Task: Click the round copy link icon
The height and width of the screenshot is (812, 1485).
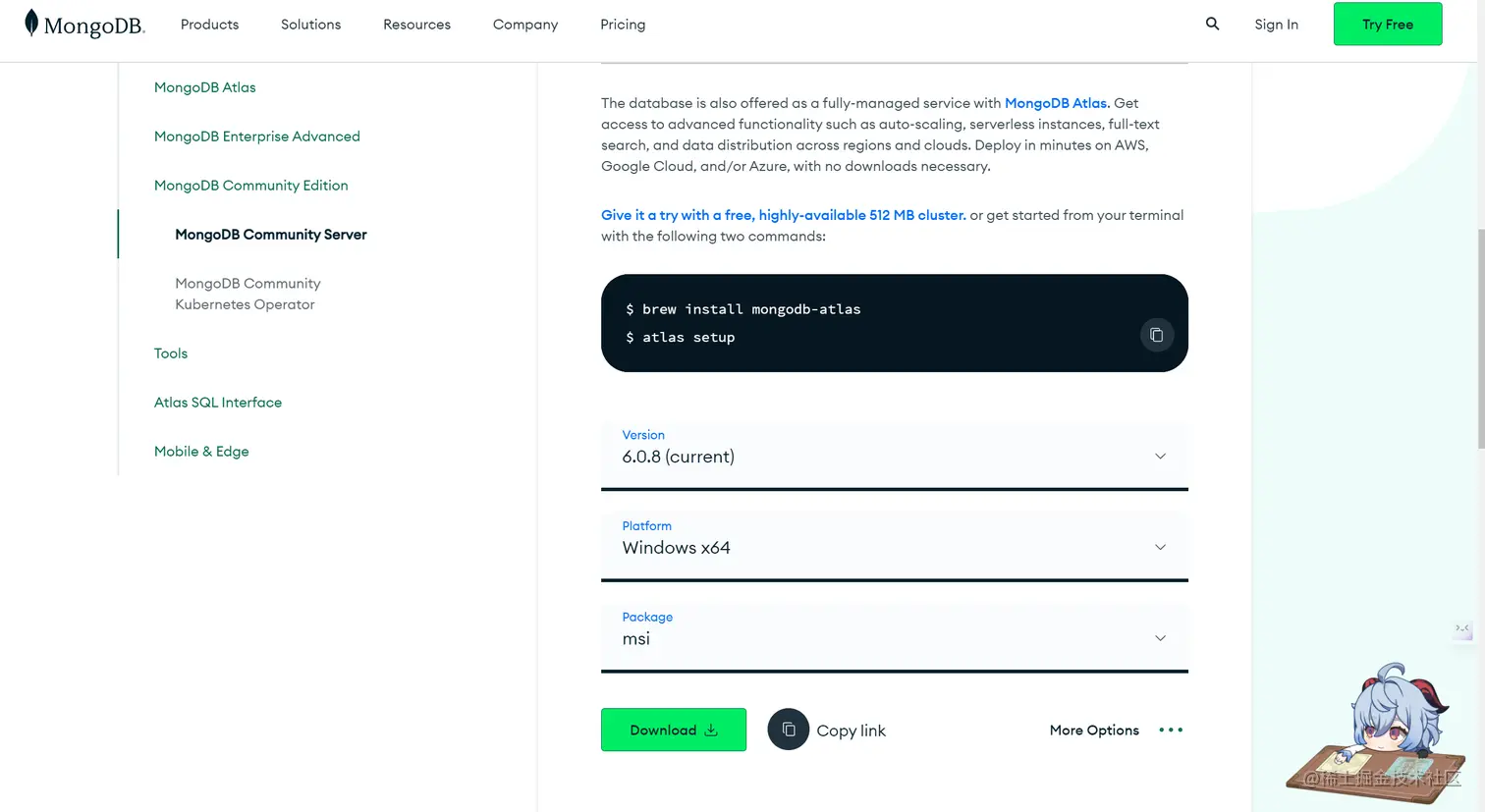Action: tap(788, 730)
